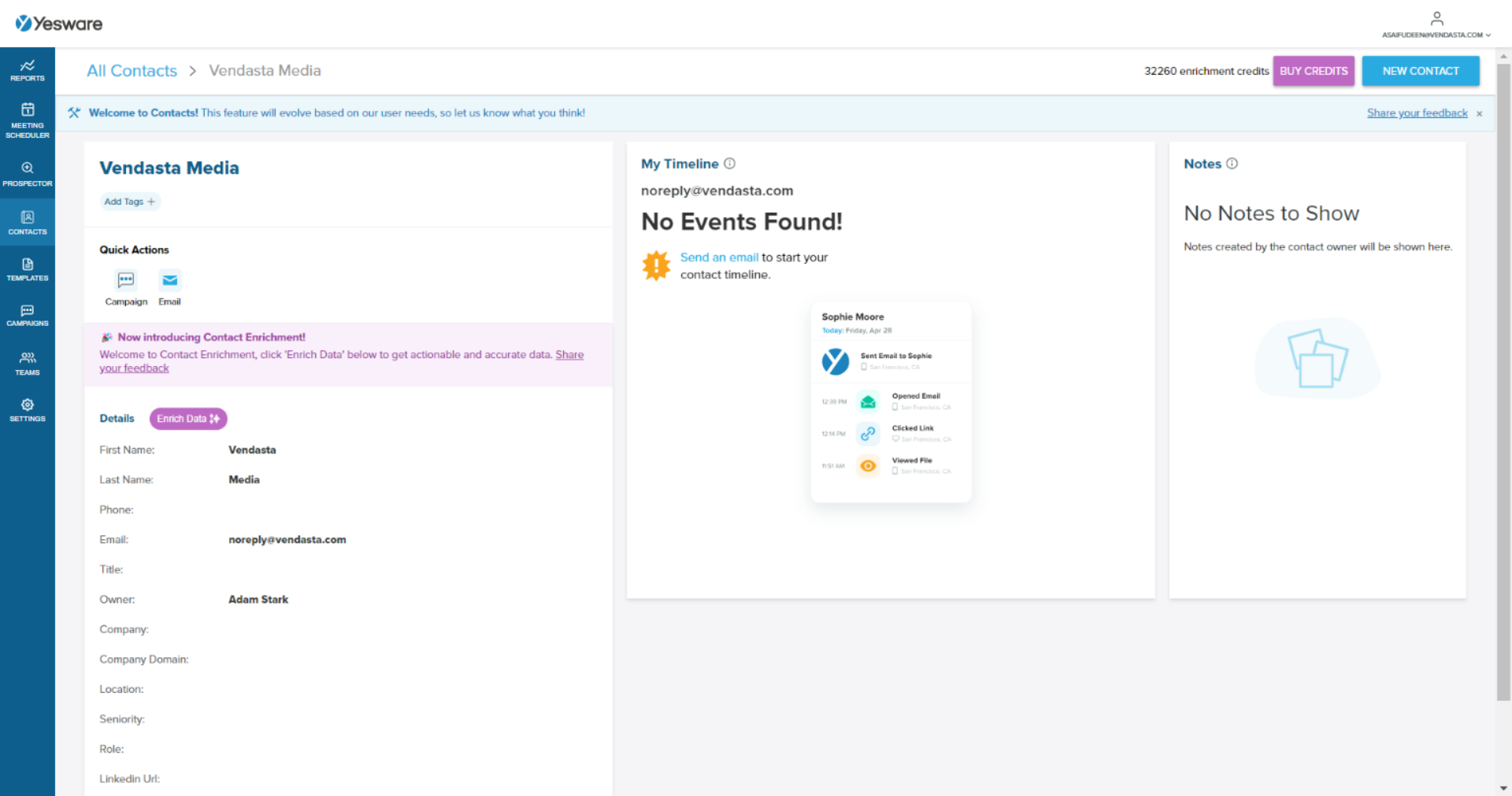Click the page vertical scrollbar
The height and width of the screenshot is (796, 1512).
click(x=1503, y=378)
